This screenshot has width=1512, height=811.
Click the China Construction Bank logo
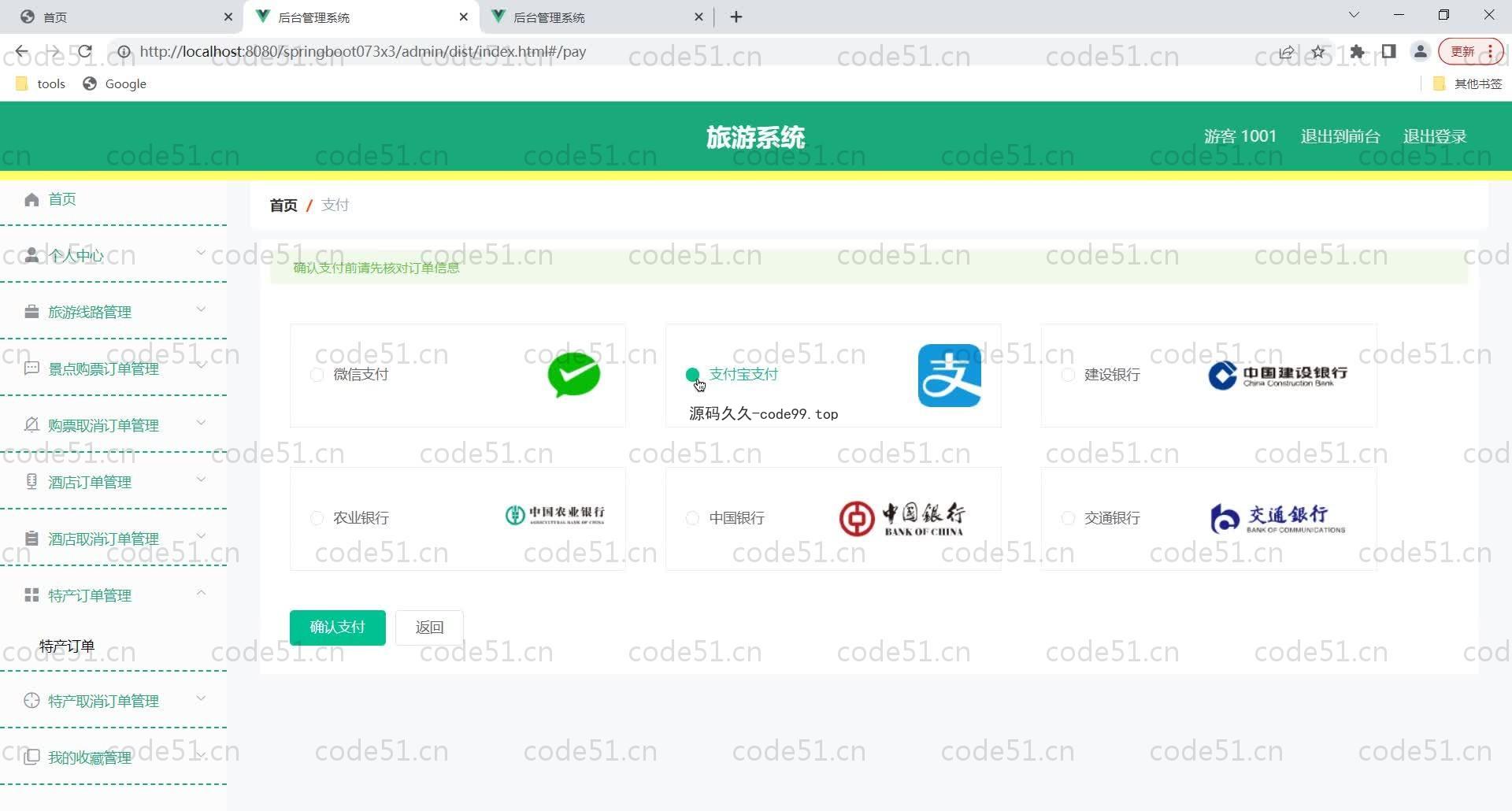[1278, 376]
